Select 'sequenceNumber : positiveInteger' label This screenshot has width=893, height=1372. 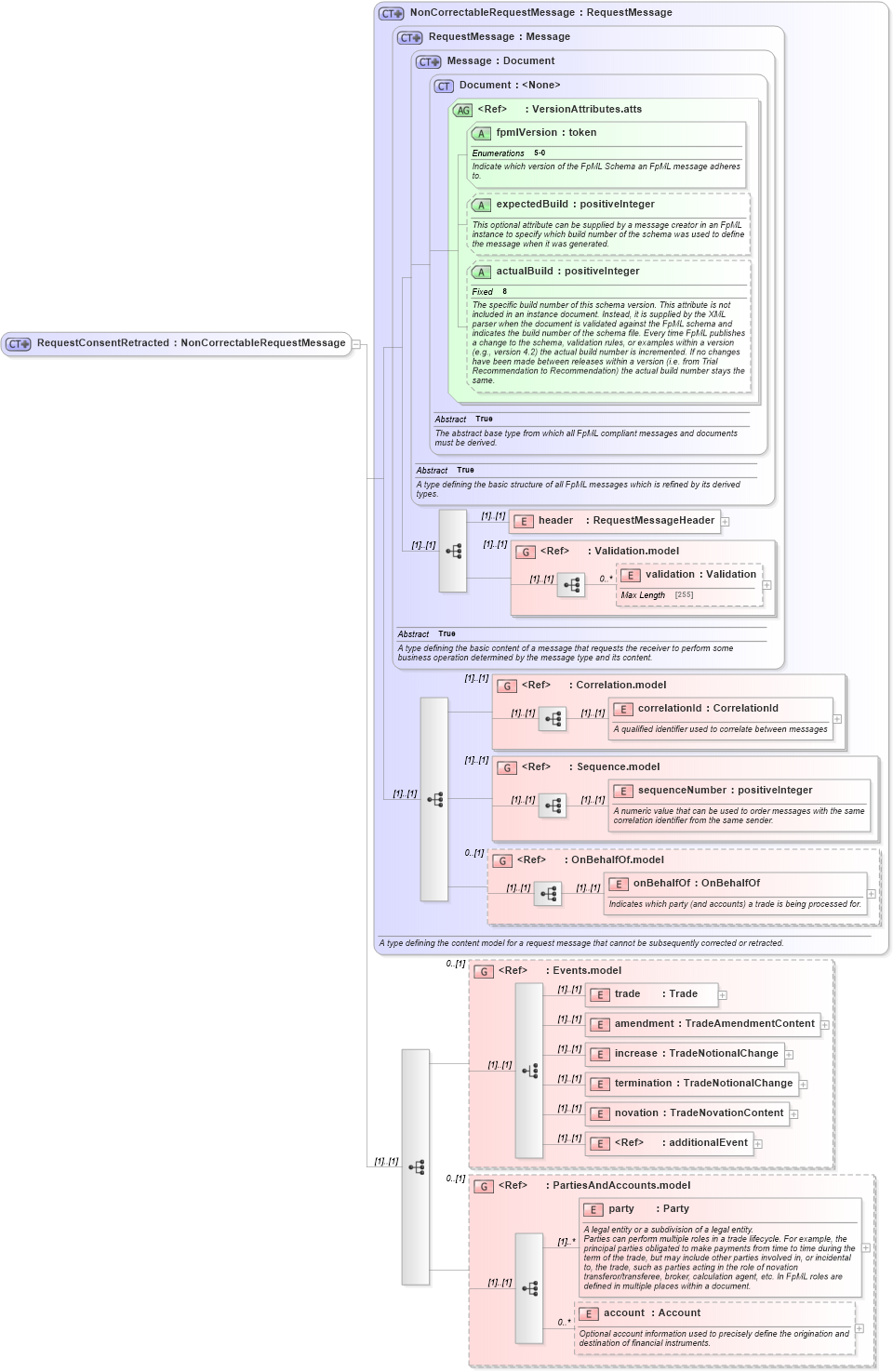pyautogui.click(x=725, y=791)
